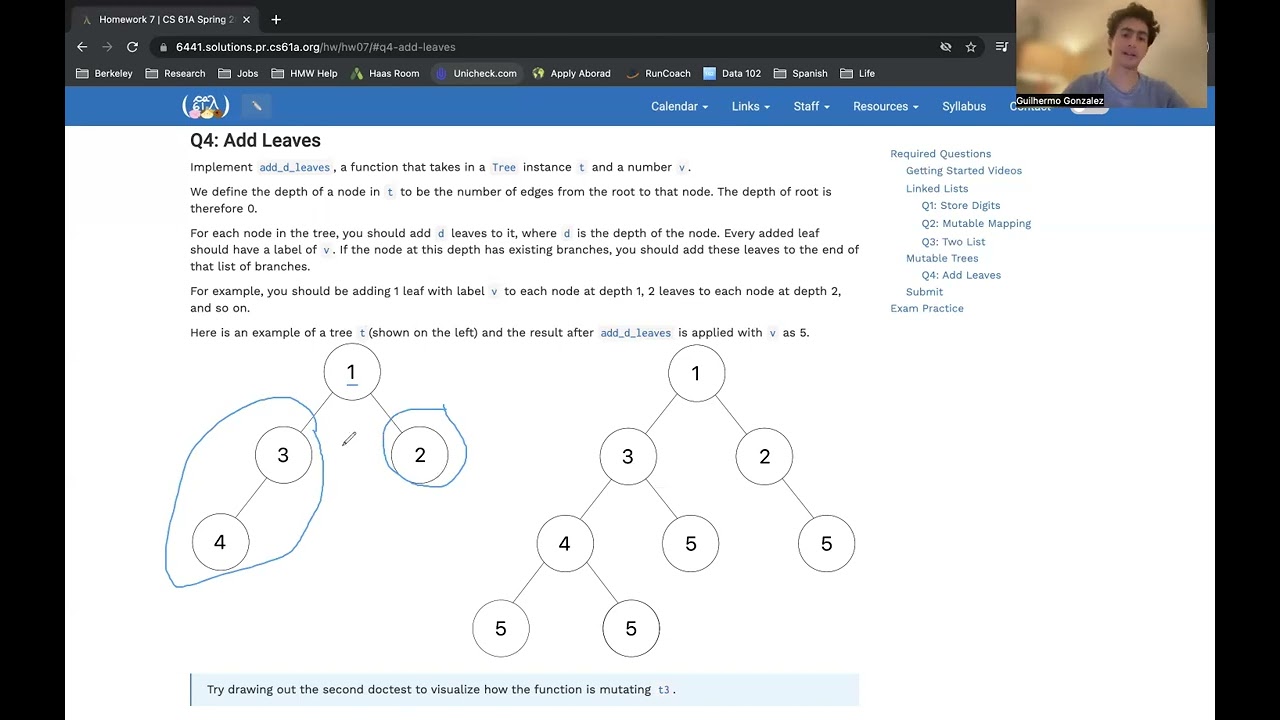Screen dimensions: 1280x720
Task: Open the Jobs bookmarks folder
Action: [238, 73]
